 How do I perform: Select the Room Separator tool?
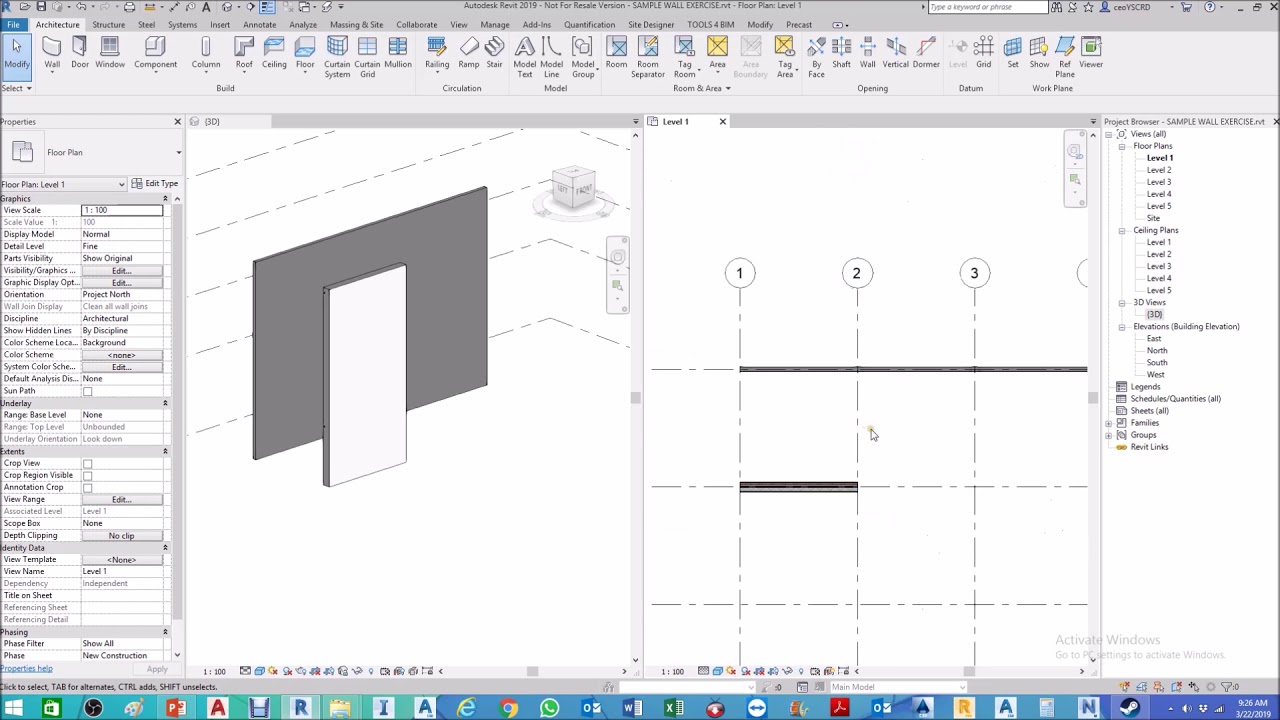tap(648, 57)
